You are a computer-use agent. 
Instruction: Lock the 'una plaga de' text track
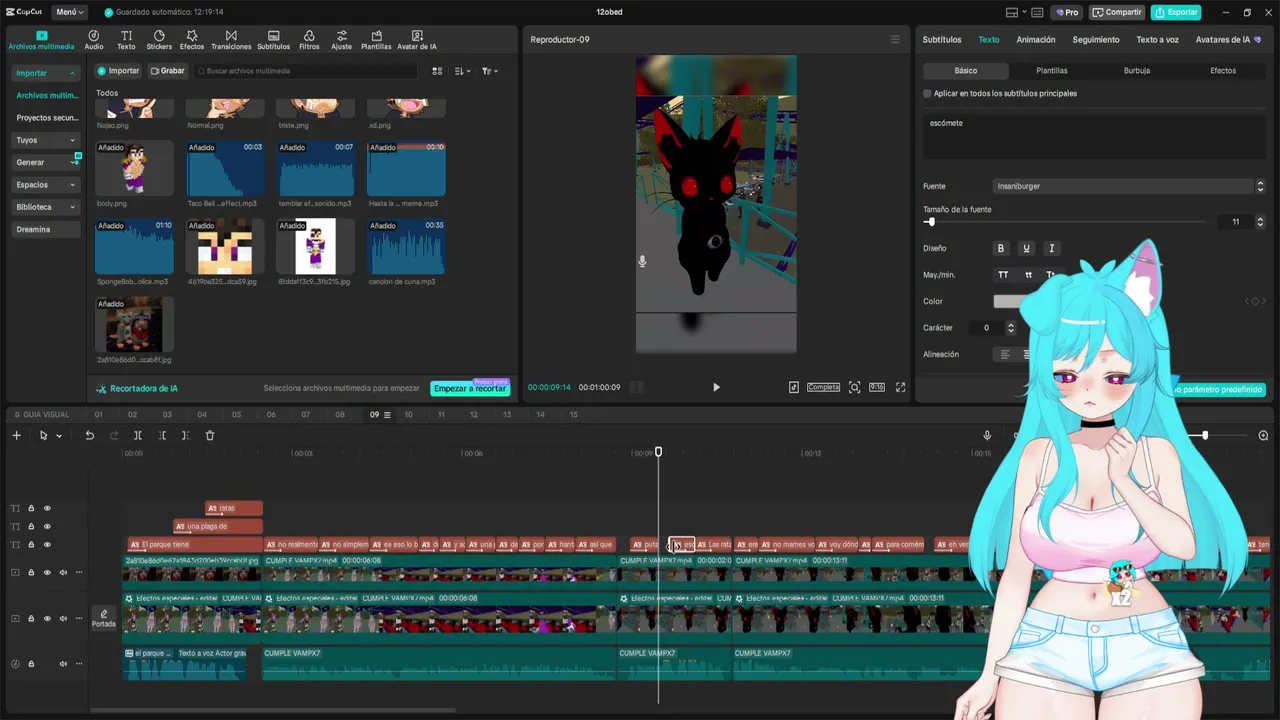coord(31,526)
